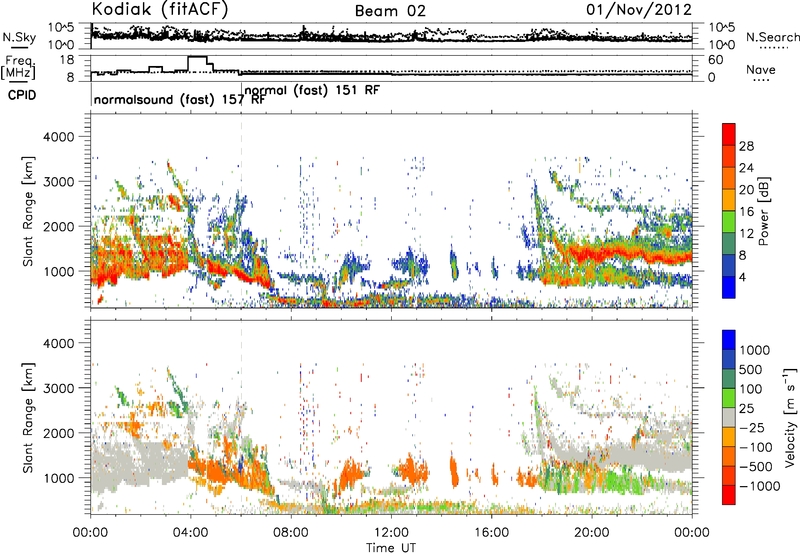800x554 pixels.
Task: Select the "Velocity [m s-1]" color bar title
Action: click(x=790, y=417)
